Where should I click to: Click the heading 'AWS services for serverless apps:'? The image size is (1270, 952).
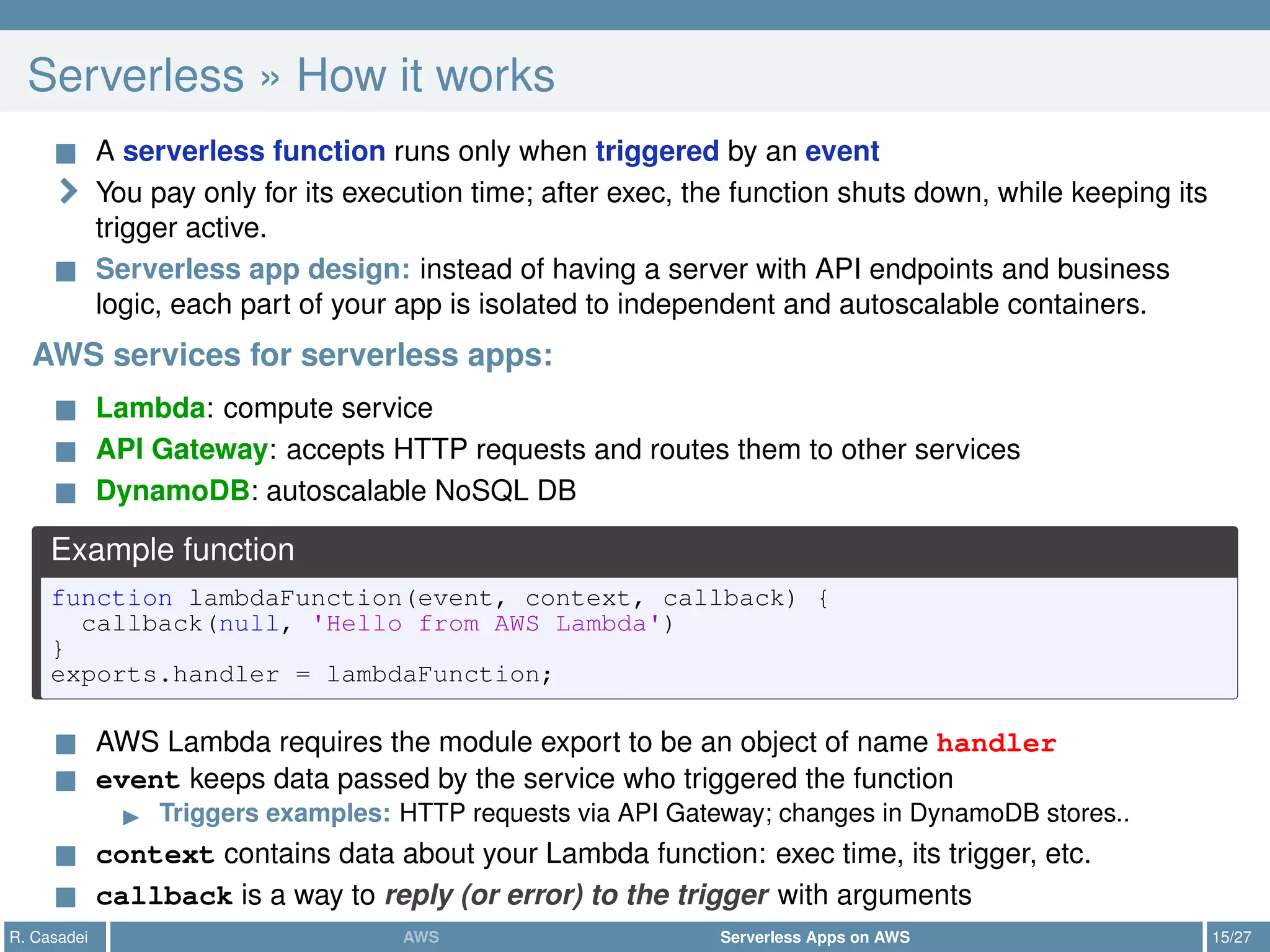tap(292, 355)
